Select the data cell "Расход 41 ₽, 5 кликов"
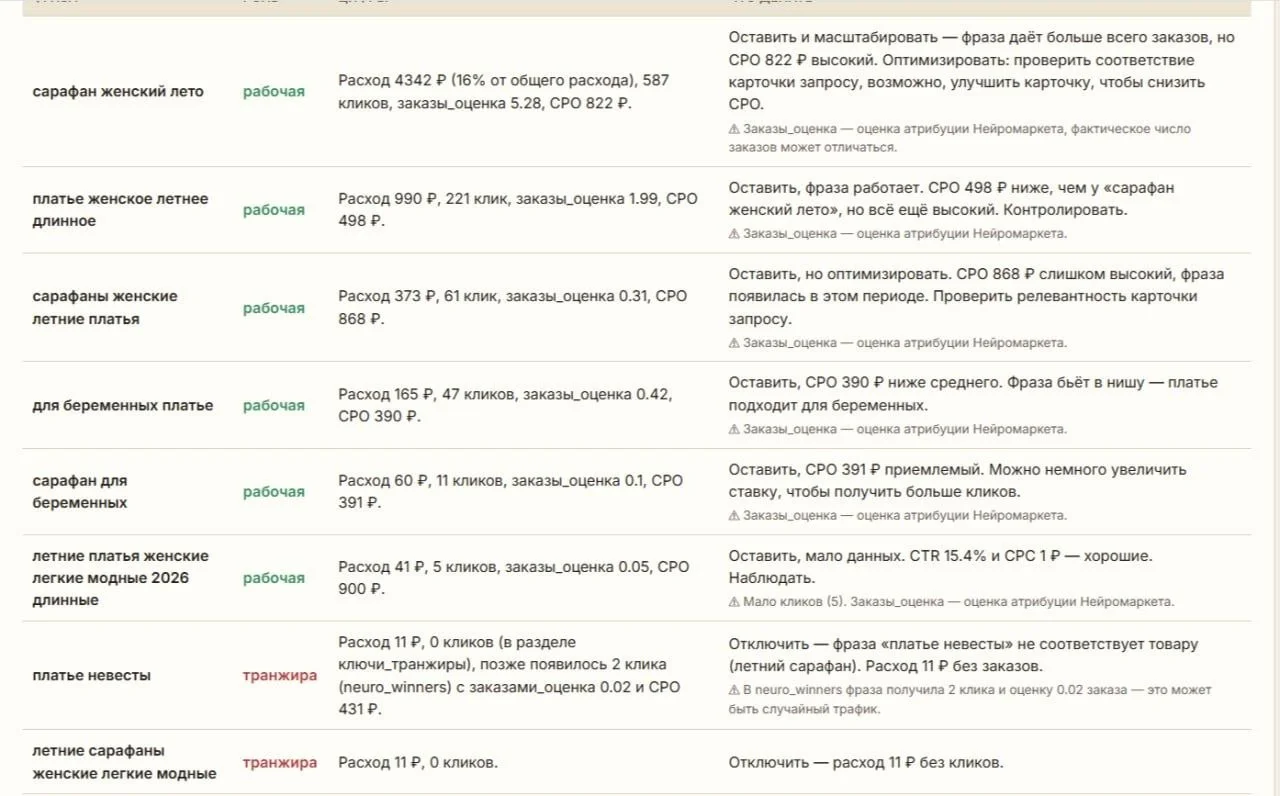Screen dimensions: 1280x796 click(x=514, y=578)
